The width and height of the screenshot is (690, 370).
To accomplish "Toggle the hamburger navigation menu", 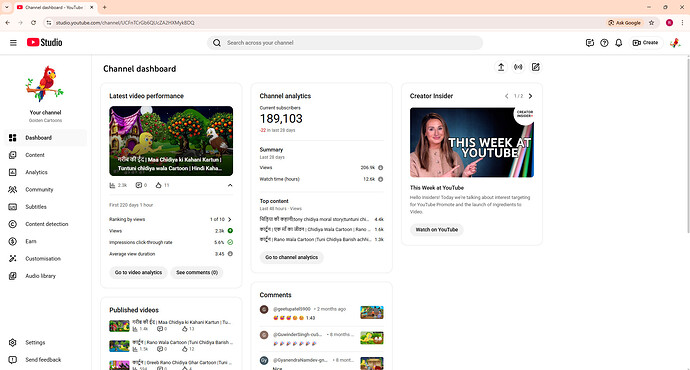I will coord(13,43).
